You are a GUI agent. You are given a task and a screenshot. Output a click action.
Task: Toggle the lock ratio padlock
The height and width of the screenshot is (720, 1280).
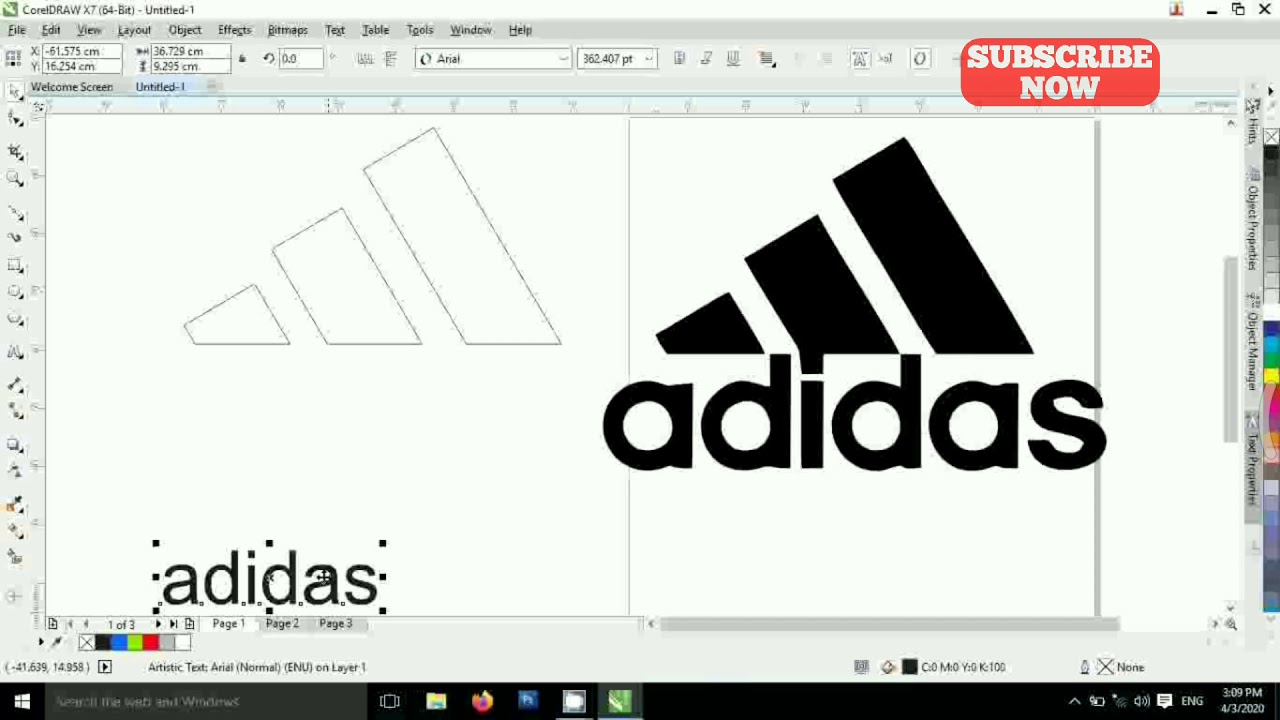(242, 59)
